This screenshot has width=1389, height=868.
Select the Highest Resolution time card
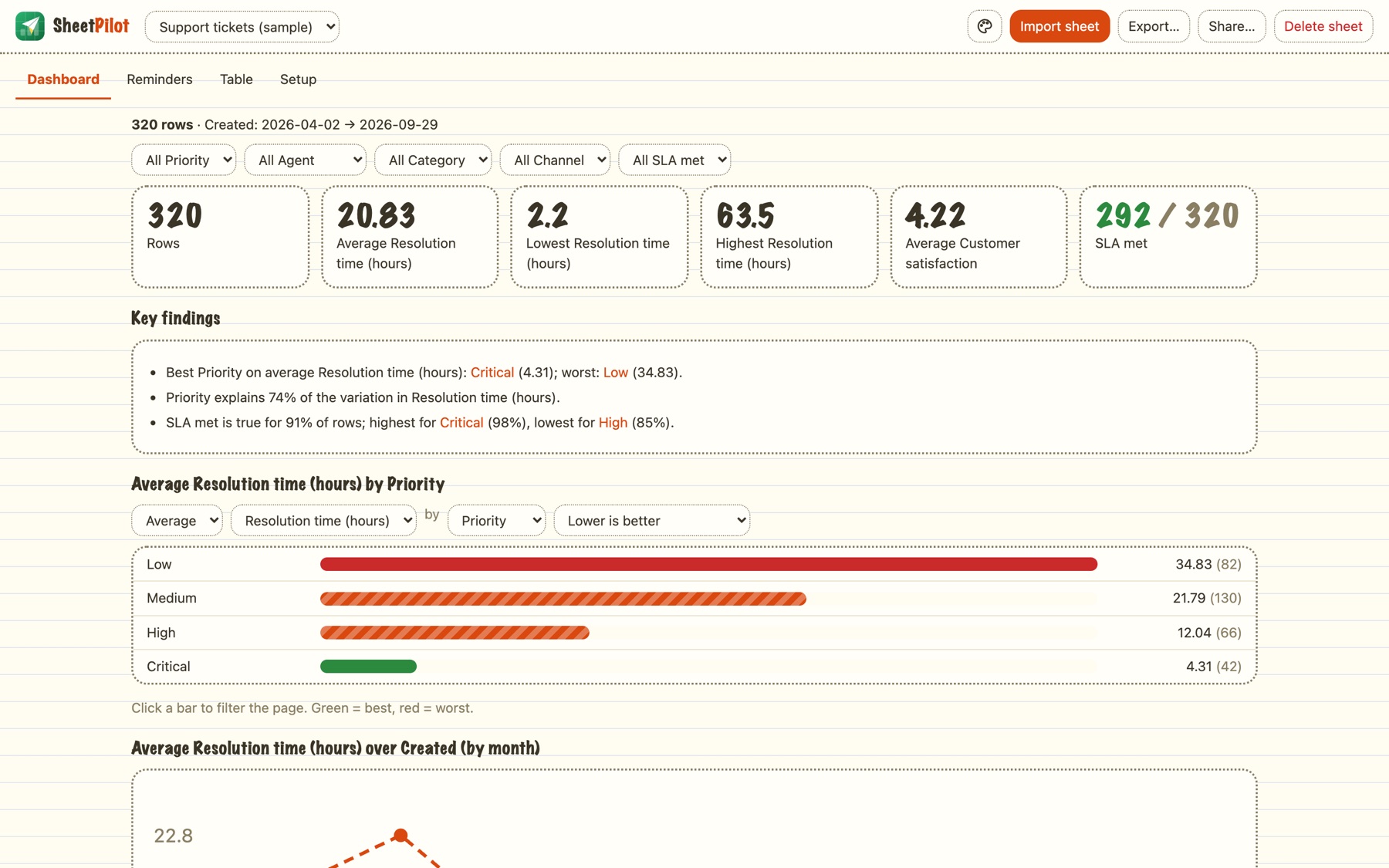(x=789, y=237)
